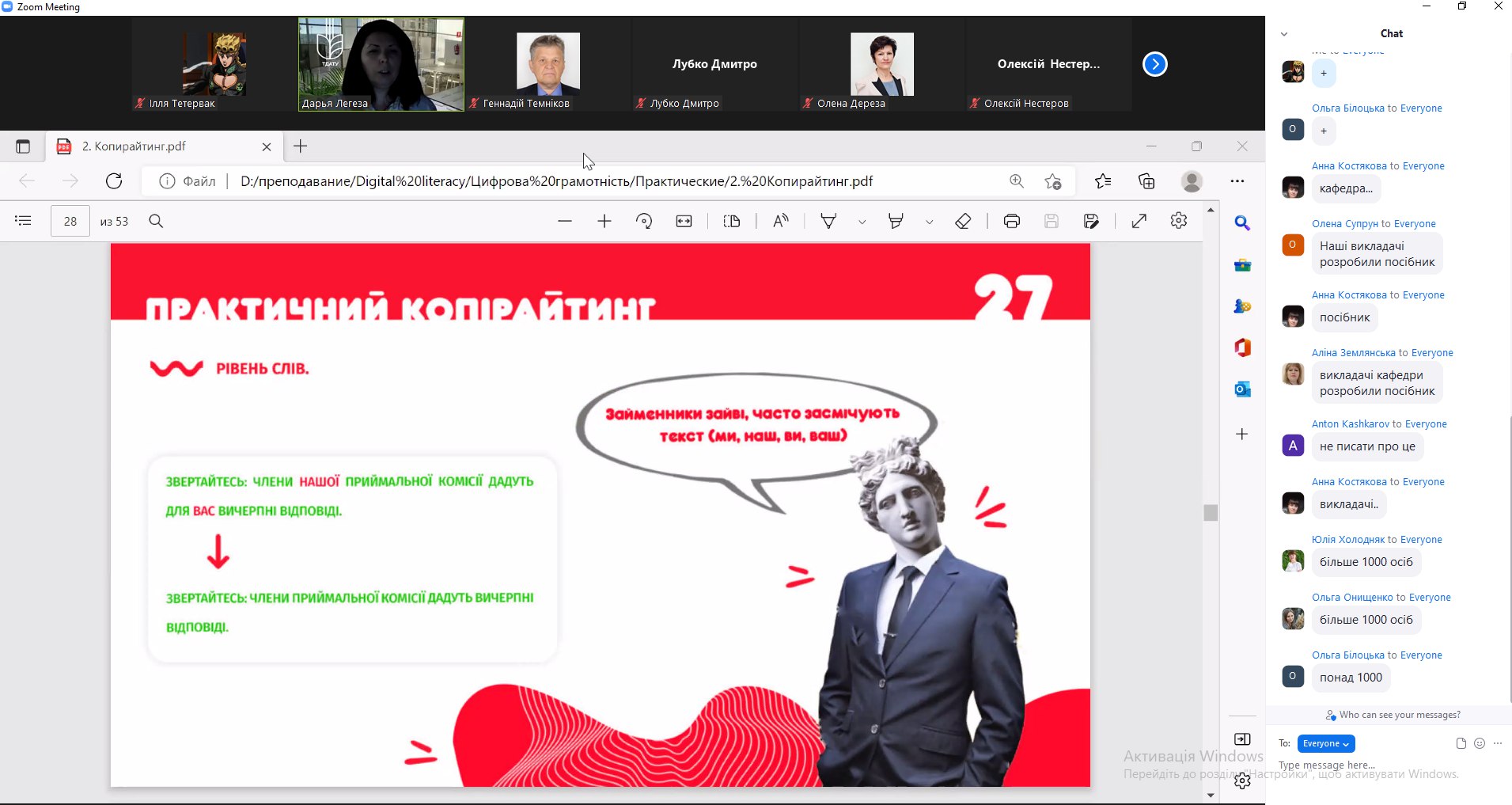Hide the browser sidebar
Image resolution: width=1512 pixels, height=805 pixels.
[1242, 739]
